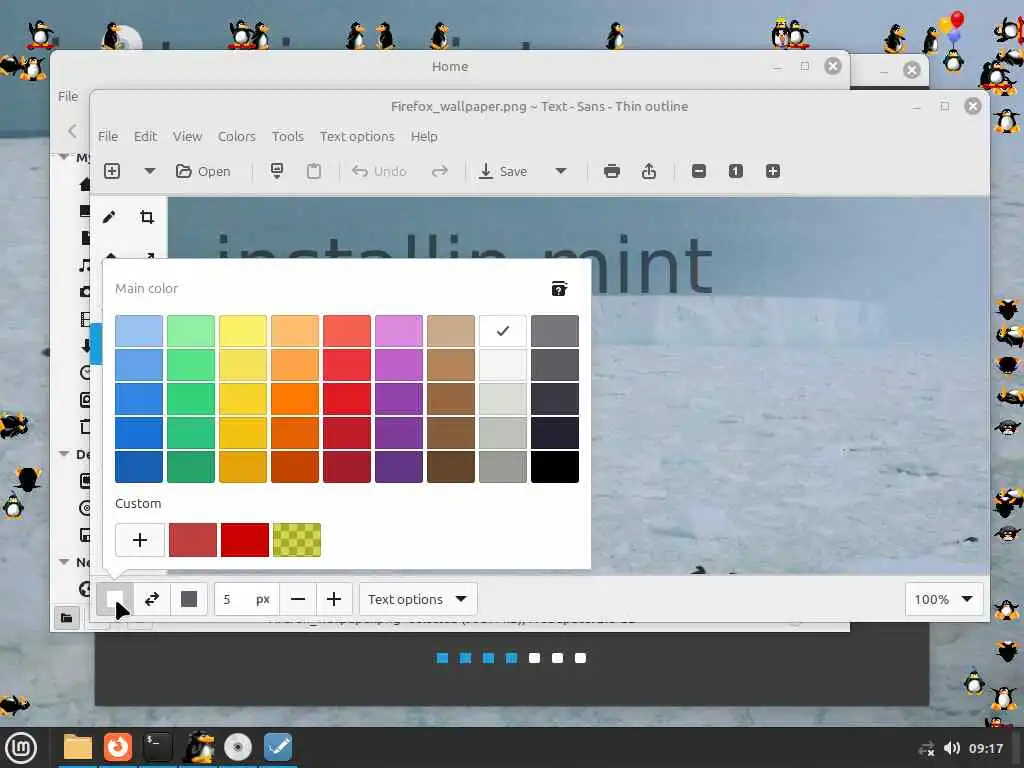This screenshot has width=1024, height=768.
Task: Select the muted red custom color swatch
Action: 193,540
